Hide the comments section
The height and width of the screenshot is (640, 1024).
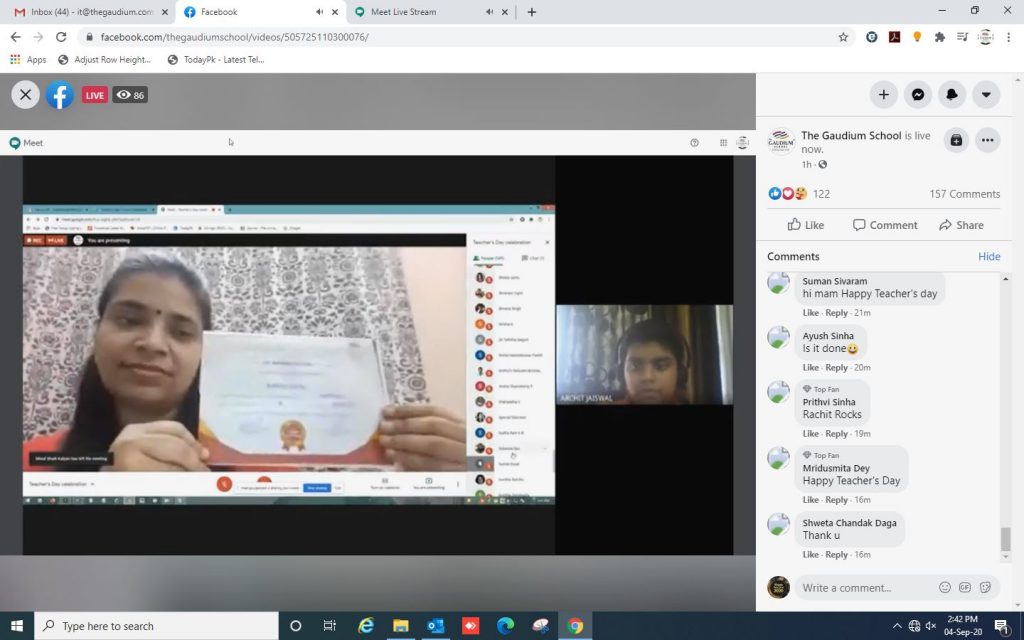[989, 257]
